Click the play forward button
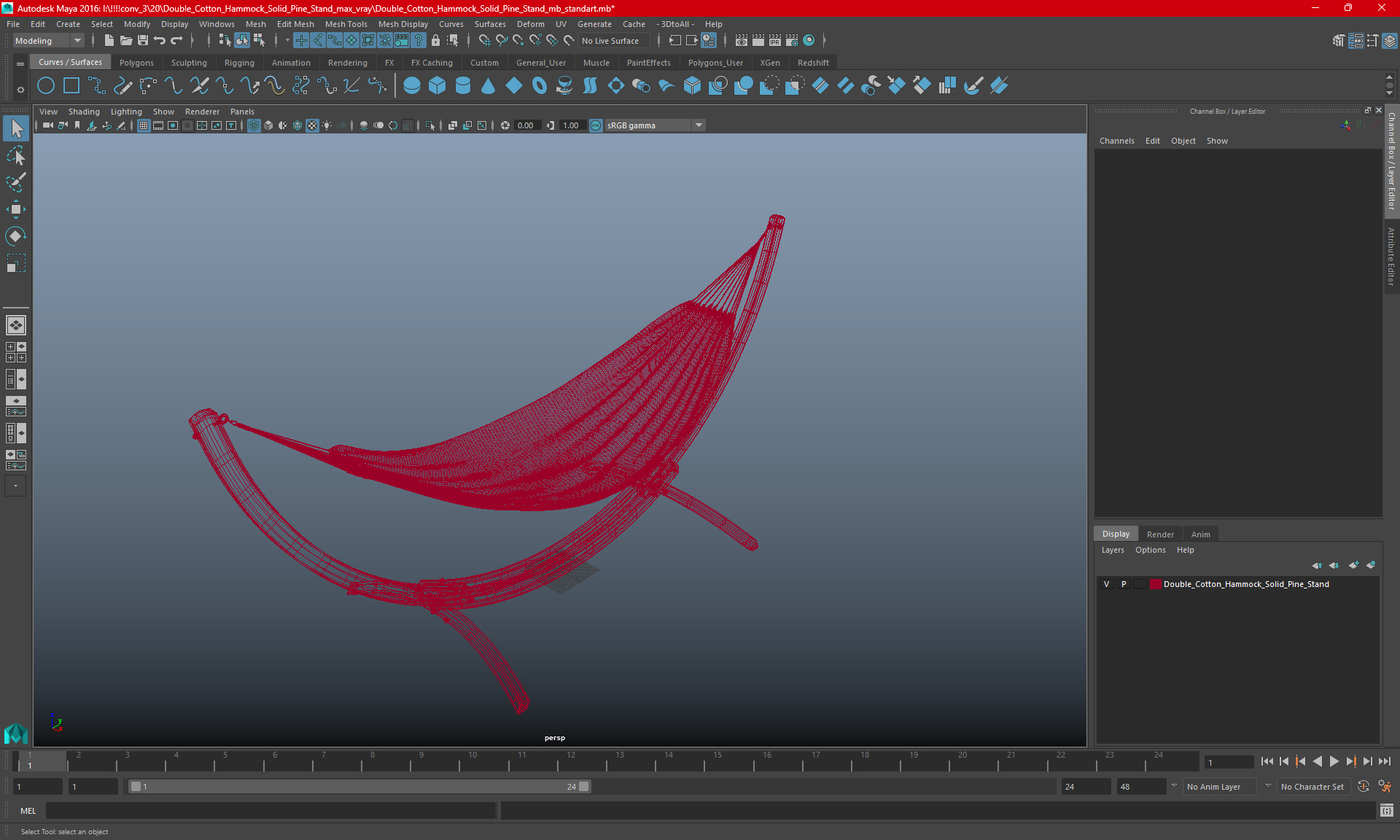This screenshot has width=1400, height=840. point(1334,761)
